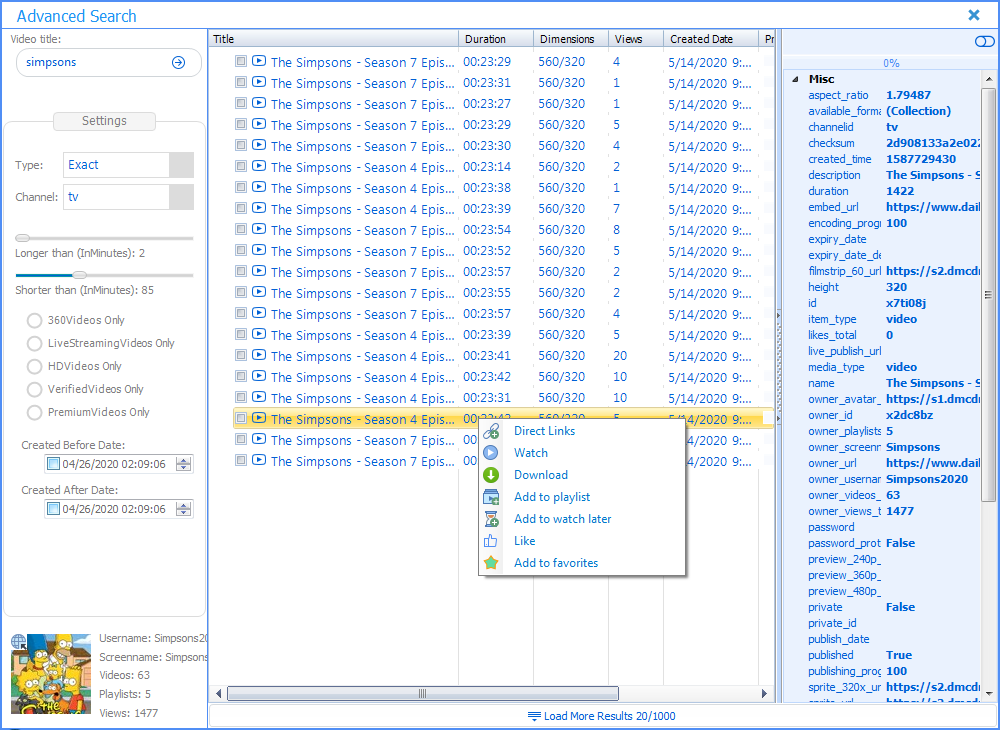Click the Add to watch later hourglass icon
This screenshot has height=730, width=1000.
coord(490,519)
